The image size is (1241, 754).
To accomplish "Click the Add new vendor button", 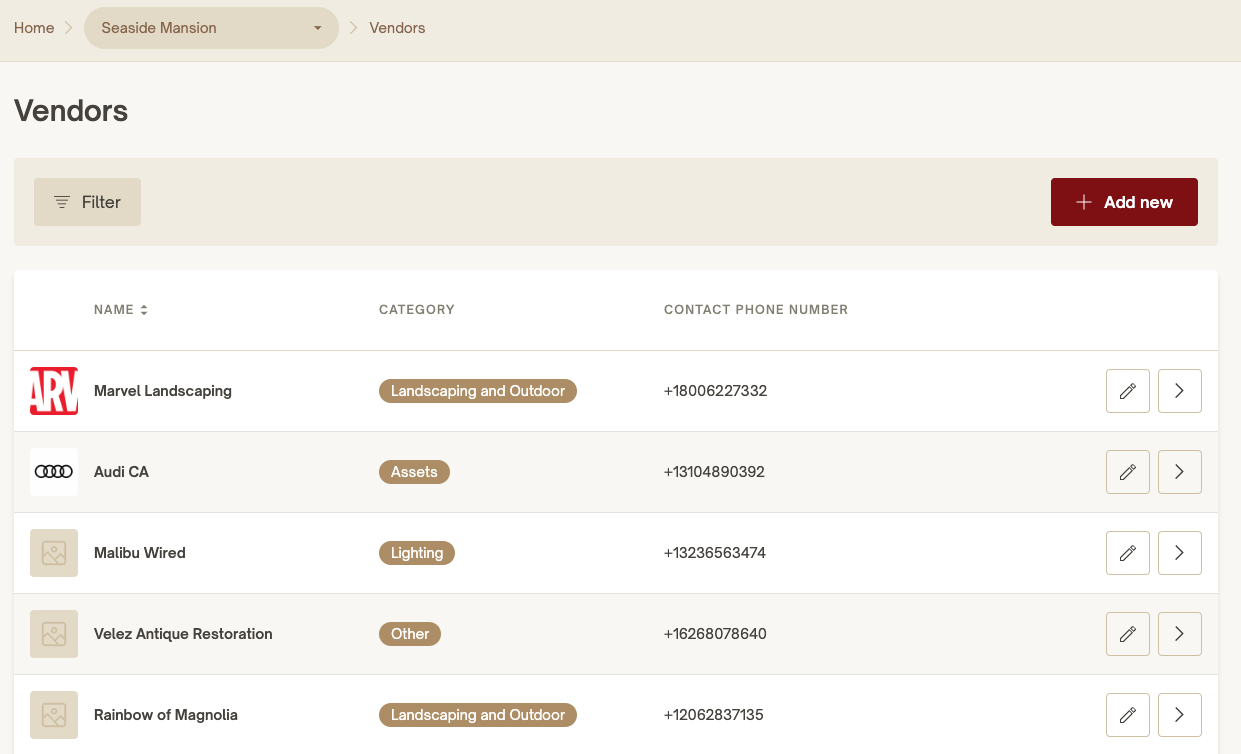I will (x=1123, y=202).
